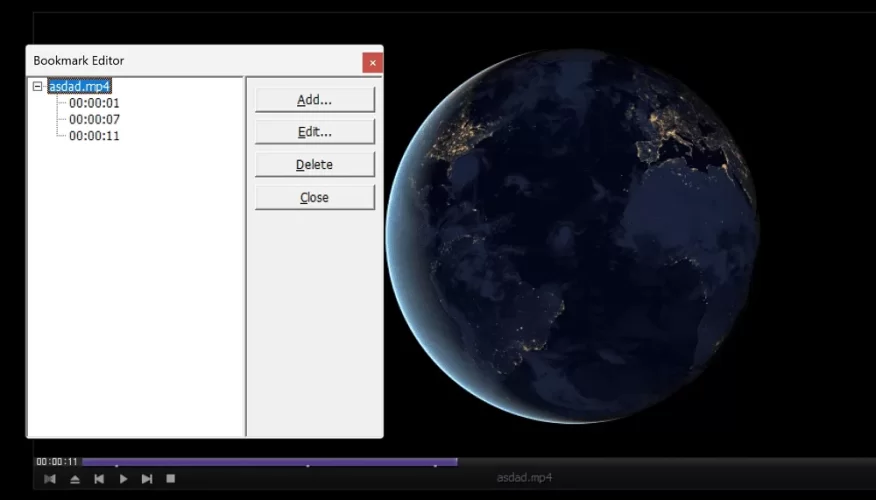Click the Close button in the dialog
Viewport: 876px width, 500px height.
314,197
